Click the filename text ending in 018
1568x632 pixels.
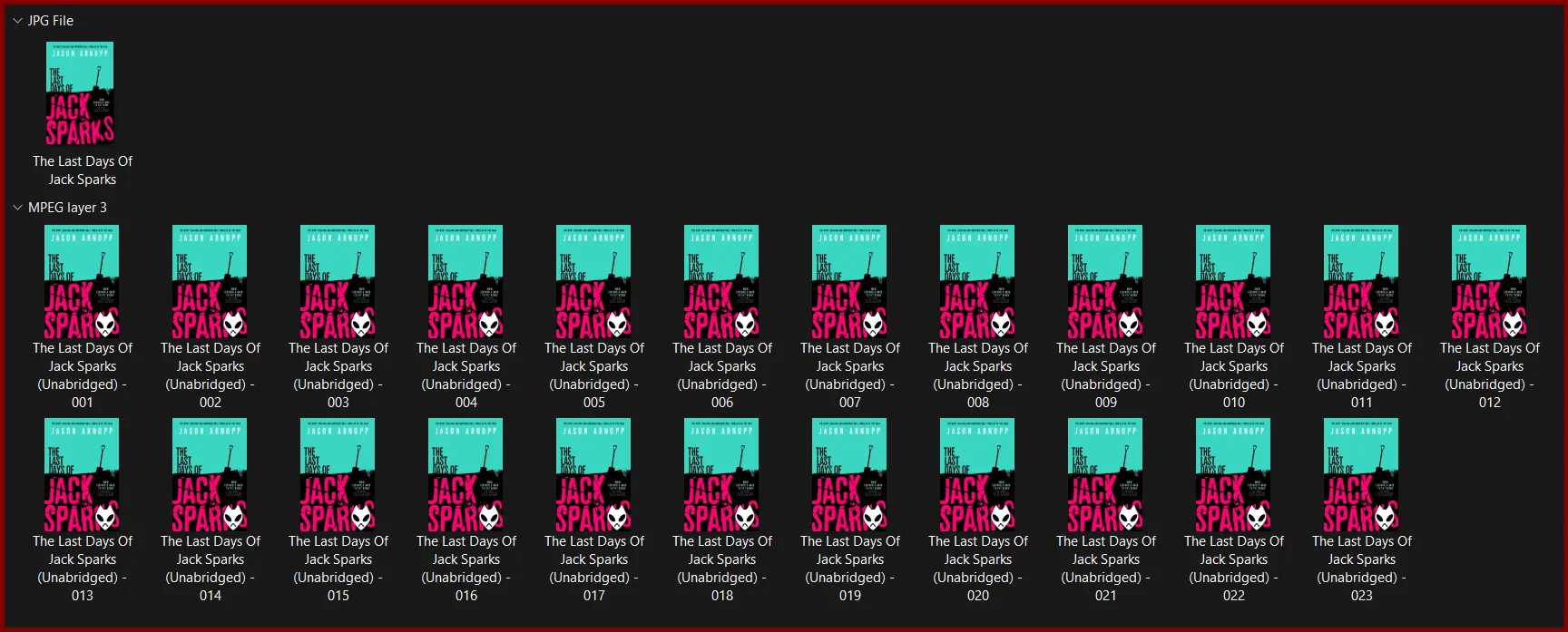[722, 569]
